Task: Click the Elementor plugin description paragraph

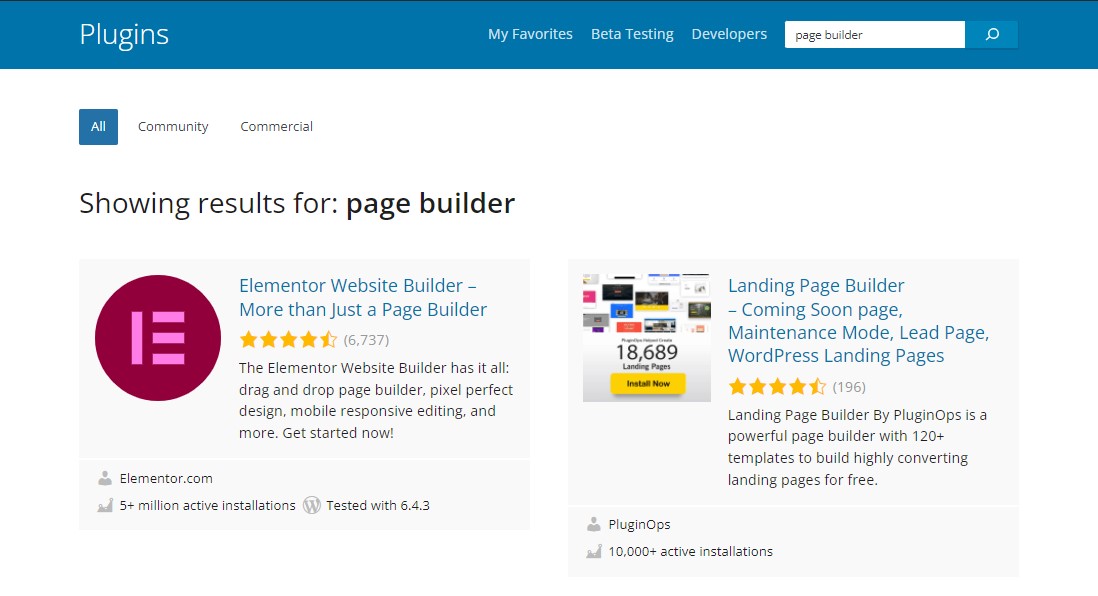Action: pos(376,400)
